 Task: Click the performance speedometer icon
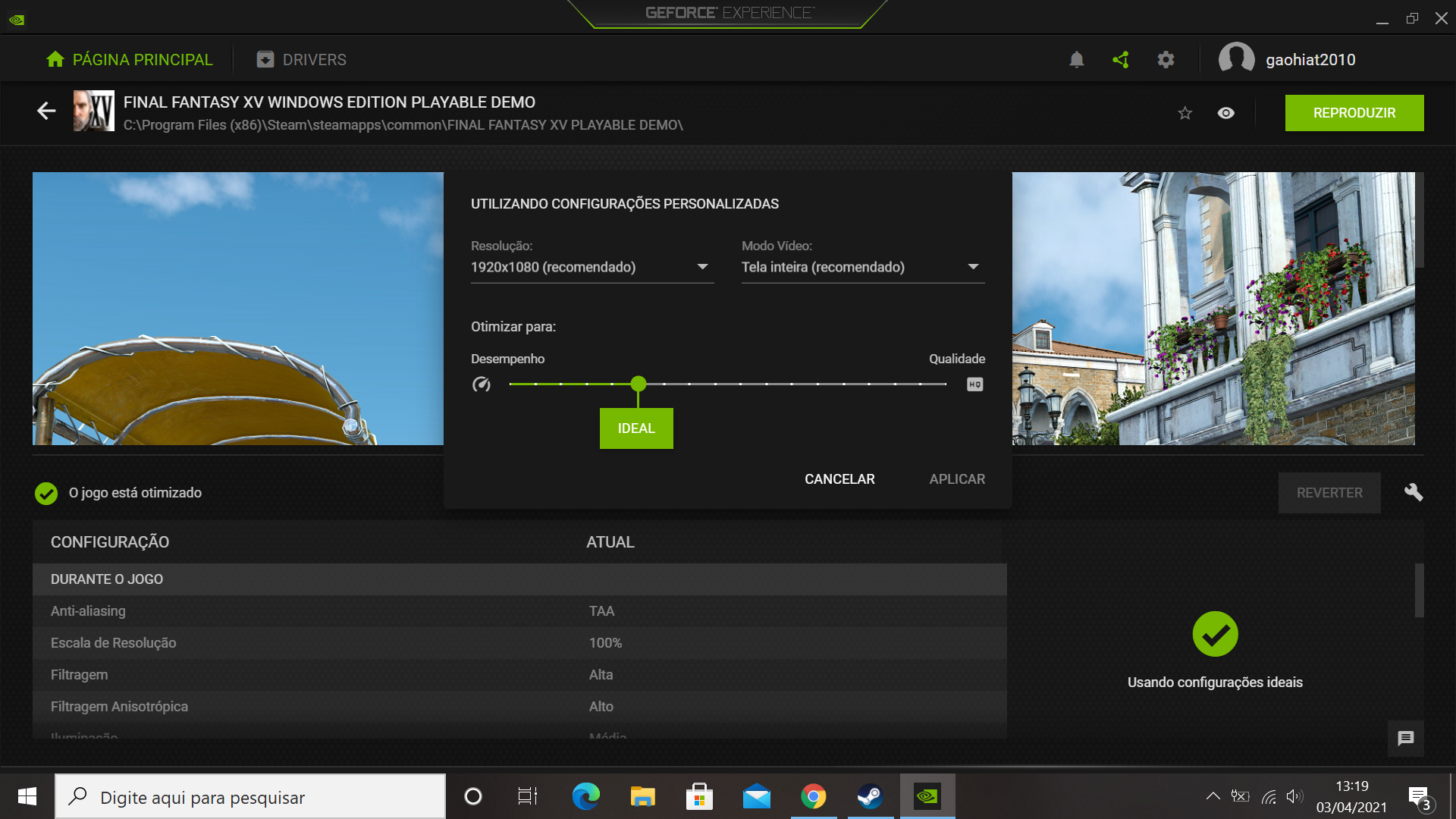482,384
